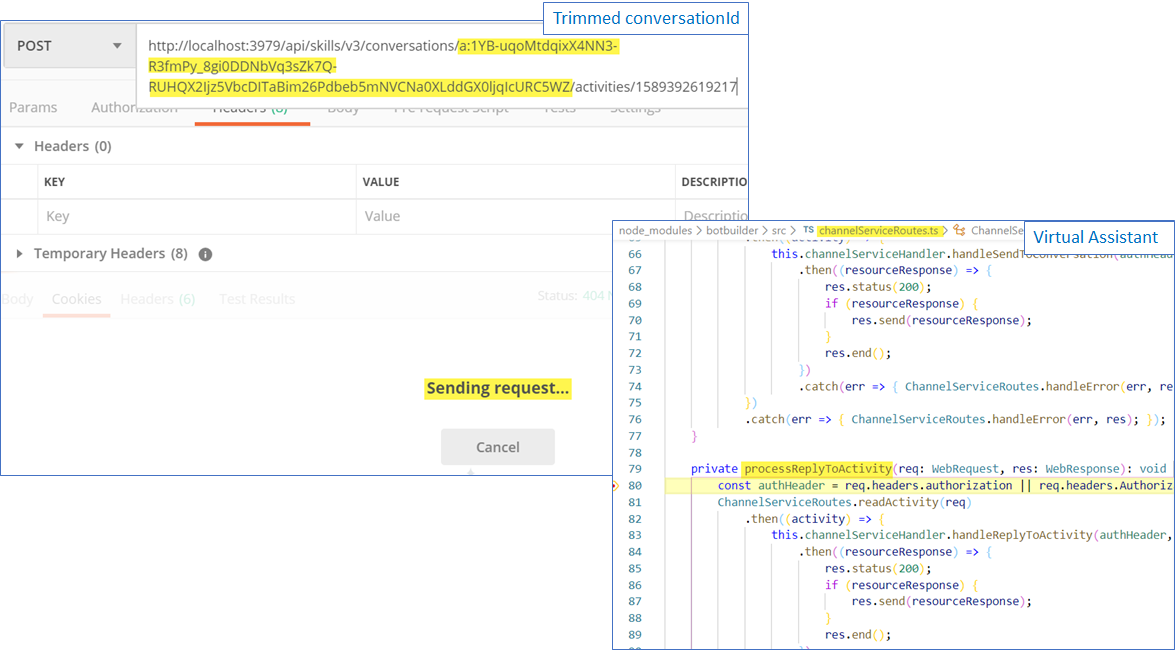Click 'ChannelServiceRoutes.readActivity(req)' on line 81
Viewport: 1175px width, 650px height.
tap(844, 502)
